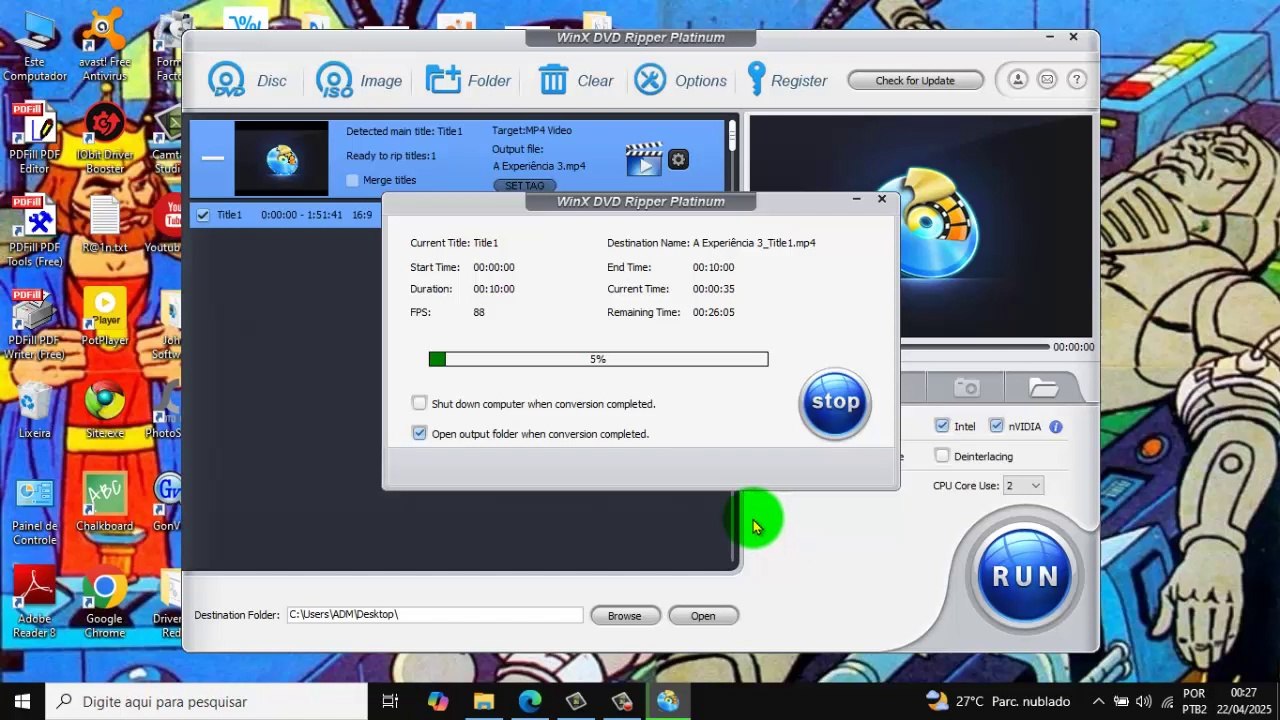
Task: Uncheck open output folder when completed
Action: (x=419, y=433)
